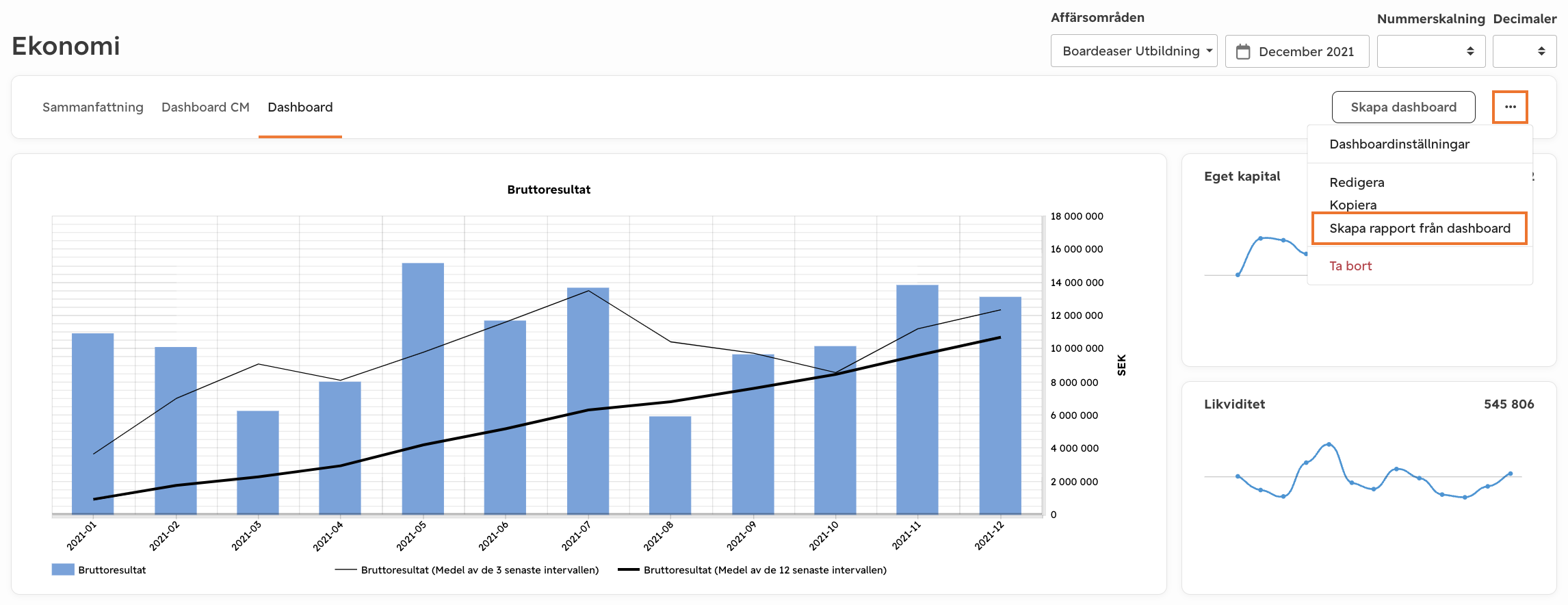The image size is (1568, 605).
Task: Switch to the Sammanfattning tab
Action: (x=93, y=107)
